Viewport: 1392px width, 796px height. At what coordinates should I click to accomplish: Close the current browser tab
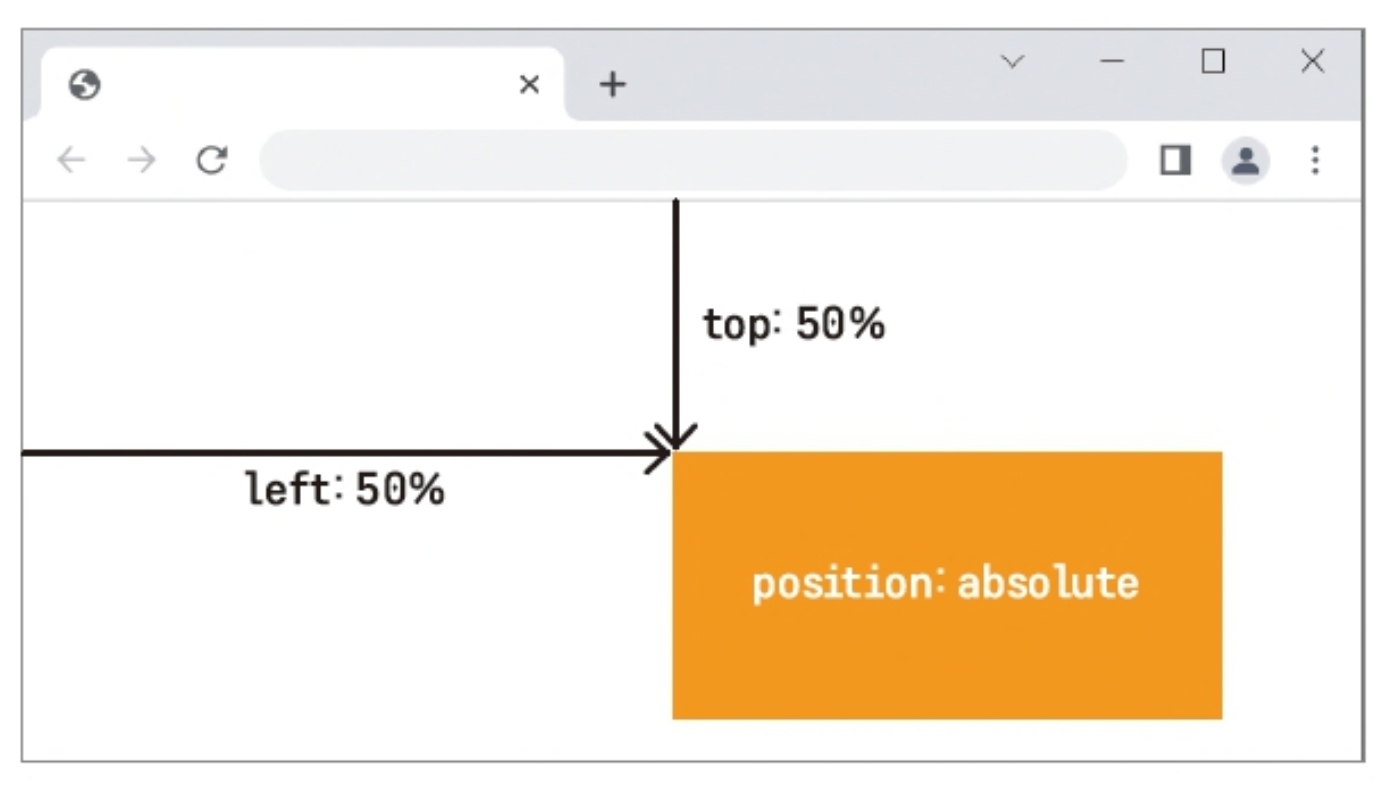point(529,85)
